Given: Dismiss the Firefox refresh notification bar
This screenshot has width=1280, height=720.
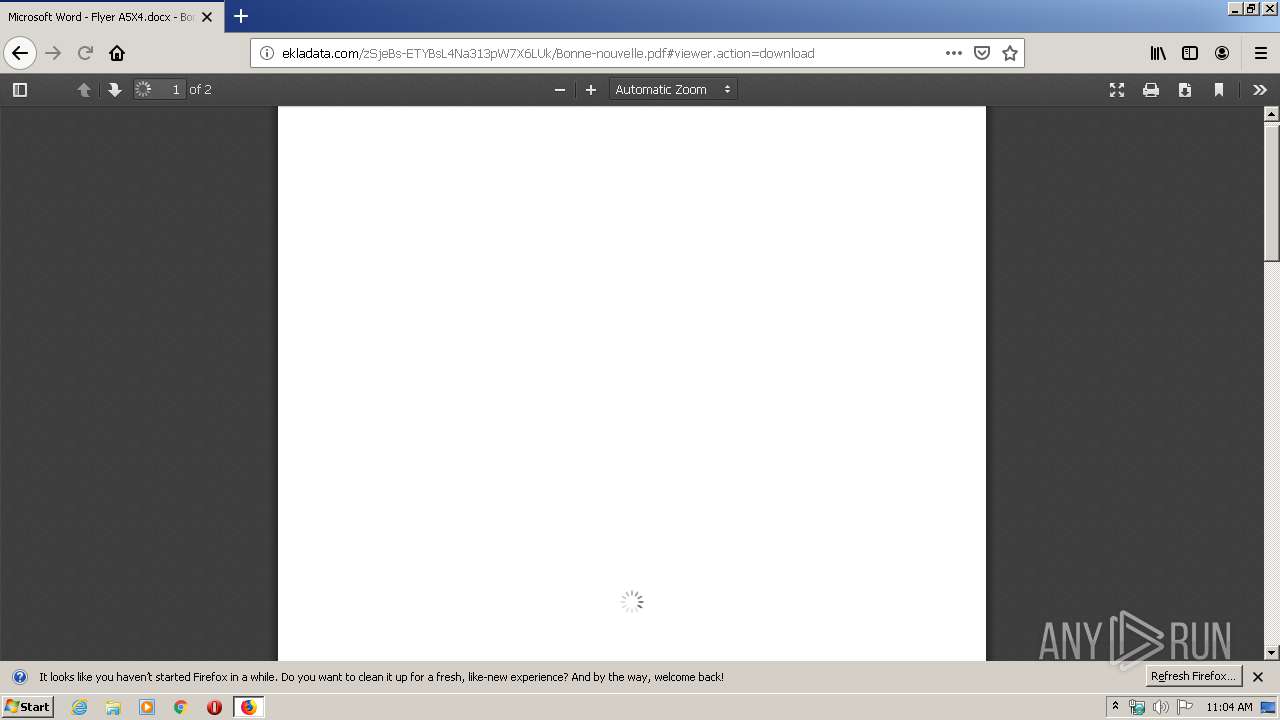Looking at the screenshot, I should click(1258, 677).
